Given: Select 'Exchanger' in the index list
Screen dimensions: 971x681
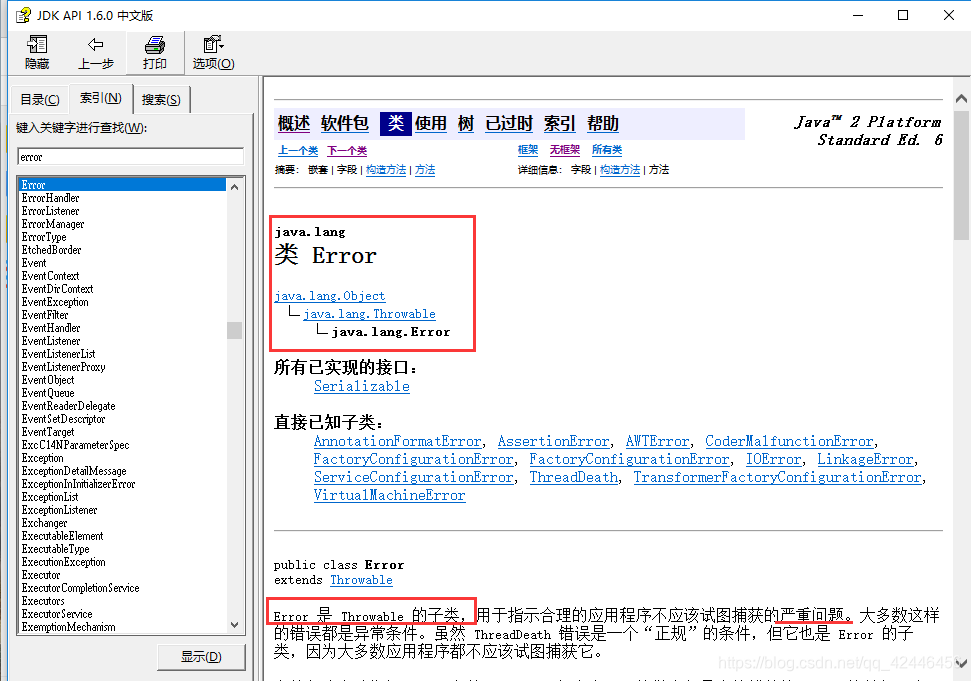Looking at the screenshot, I should click(44, 523).
